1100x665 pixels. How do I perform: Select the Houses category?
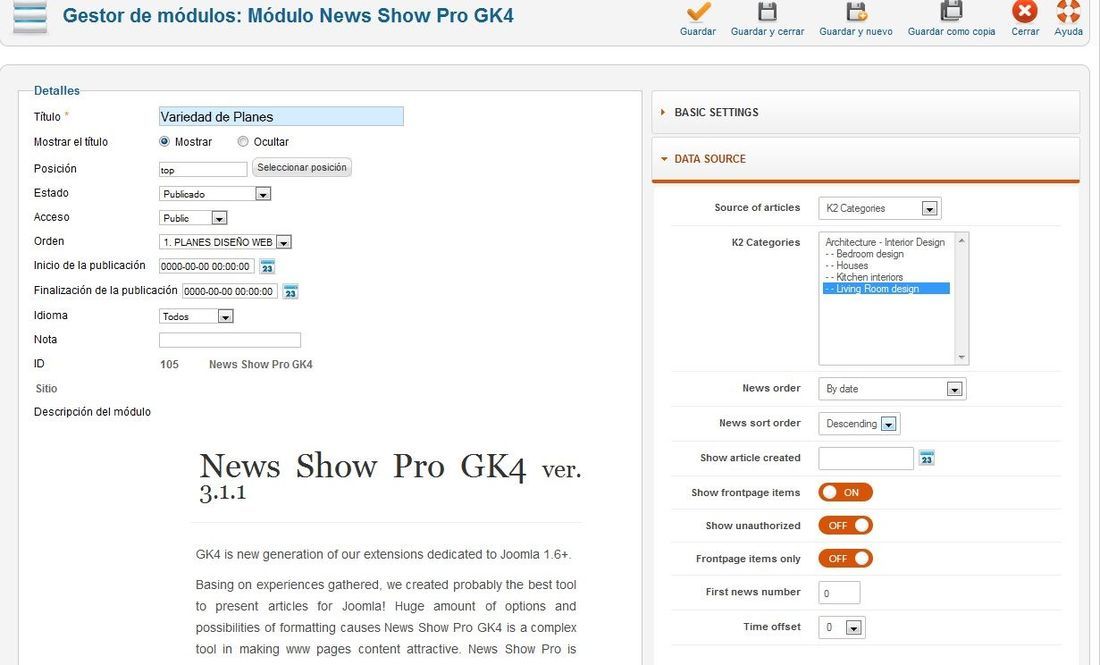[x=885, y=266]
